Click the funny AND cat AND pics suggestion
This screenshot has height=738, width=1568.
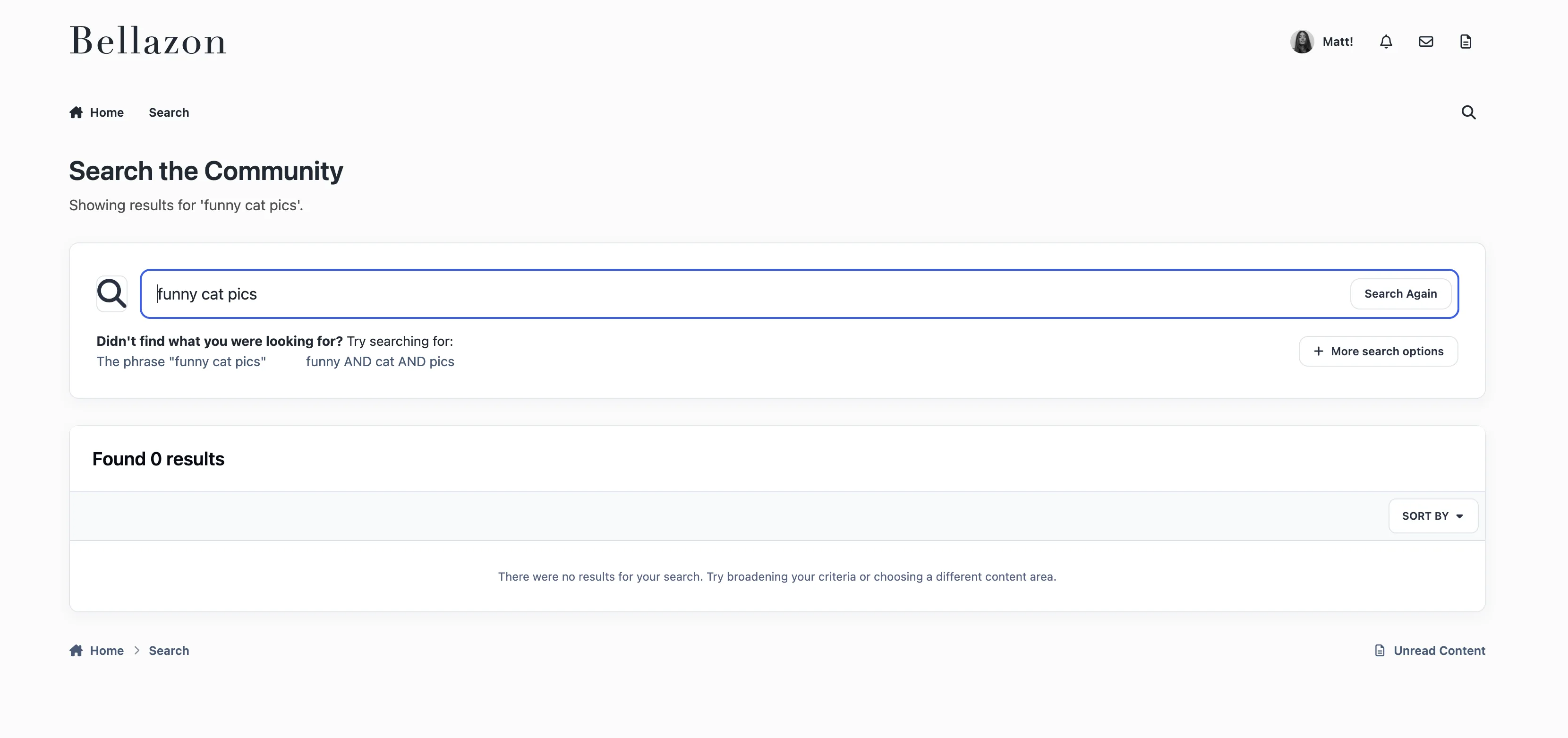[x=380, y=362]
